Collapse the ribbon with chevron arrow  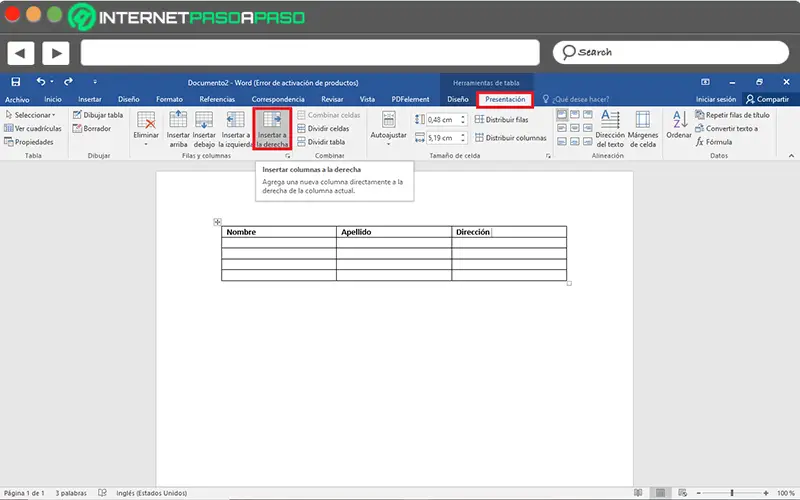pyautogui.click(x=791, y=156)
